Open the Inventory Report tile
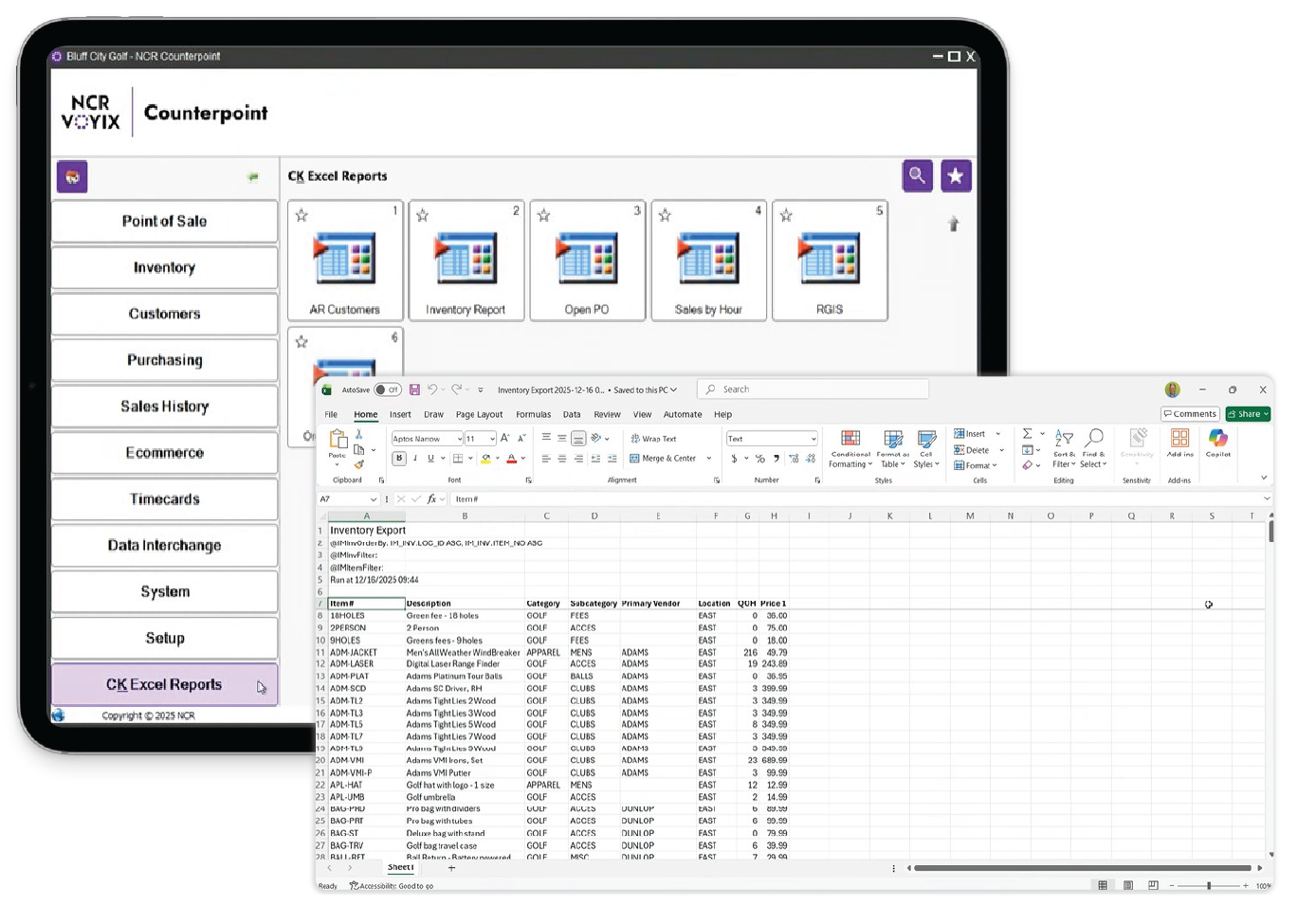This screenshot has width=1316, height=923. click(466, 261)
